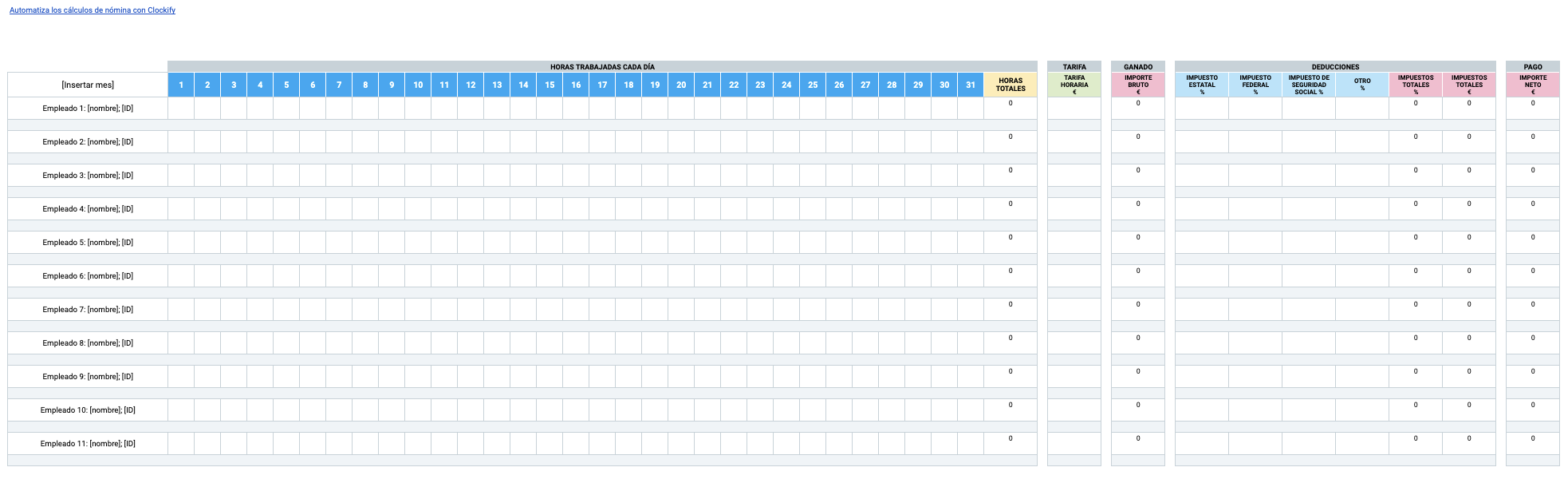Image resolution: width=1568 pixels, height=479 pixels.
Task: Click the TARIFA HORARIA € header
Action: click(x=1074, y=85)
